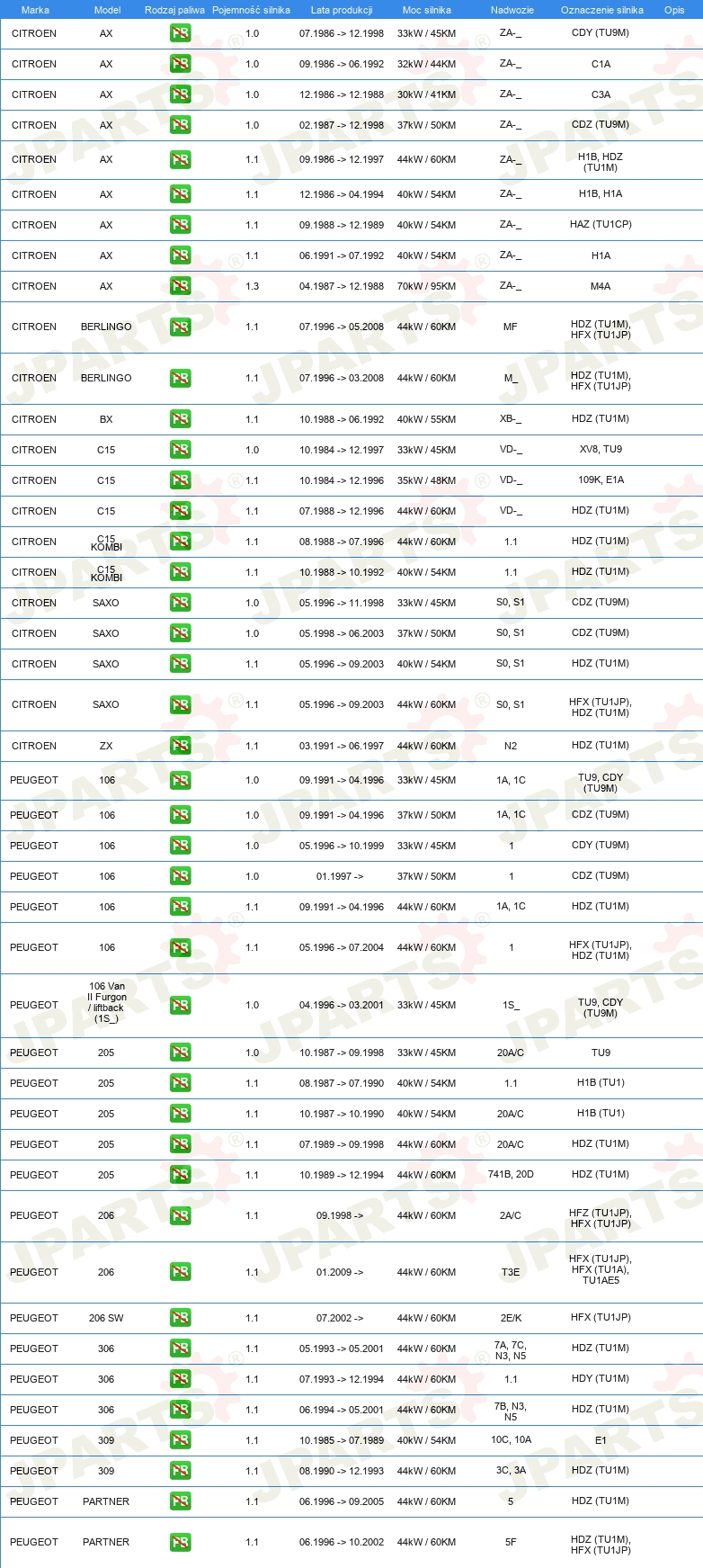The image size is (703, 1568).
Task: Click the fuel icon in the AX M4A row
Action: (180, 286)
